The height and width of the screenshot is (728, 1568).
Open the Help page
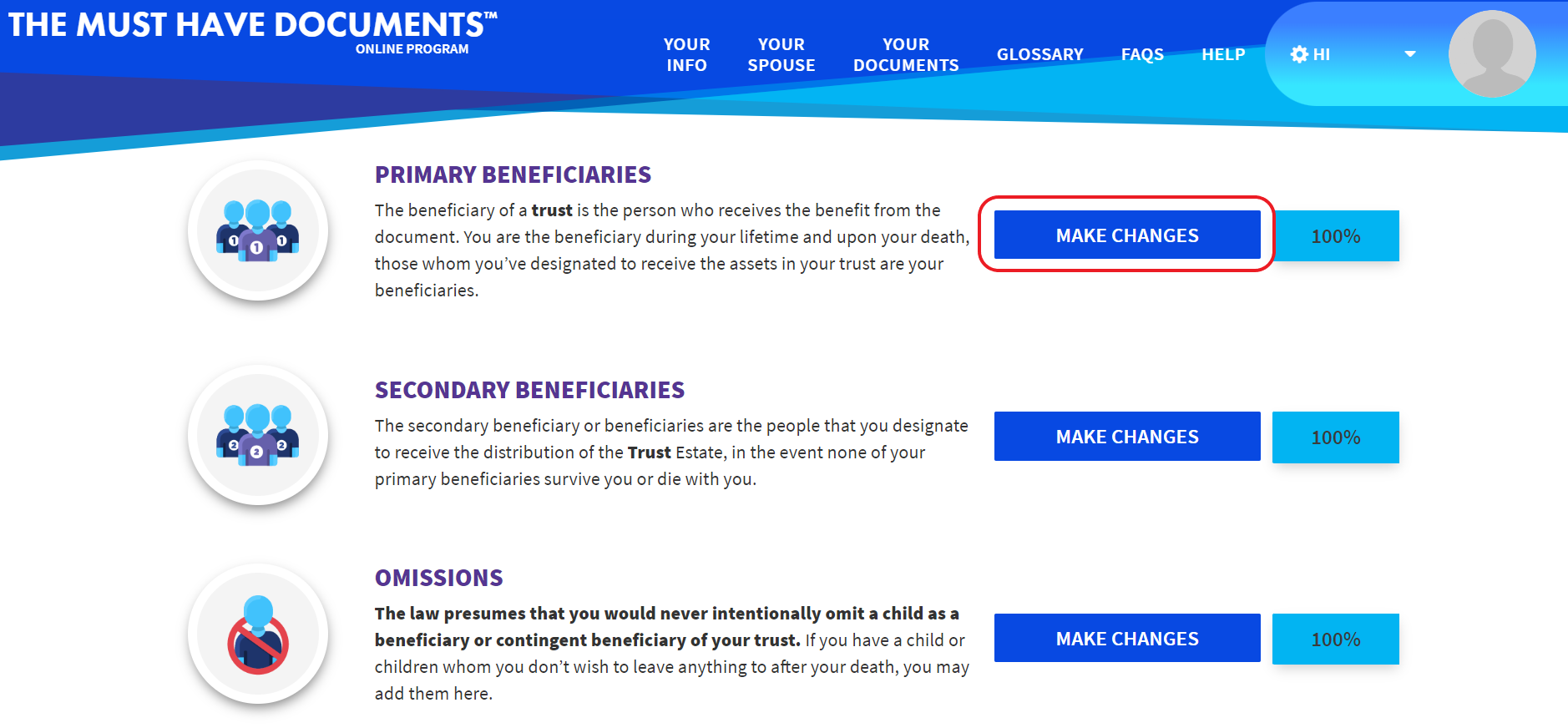click(1223, 54)
